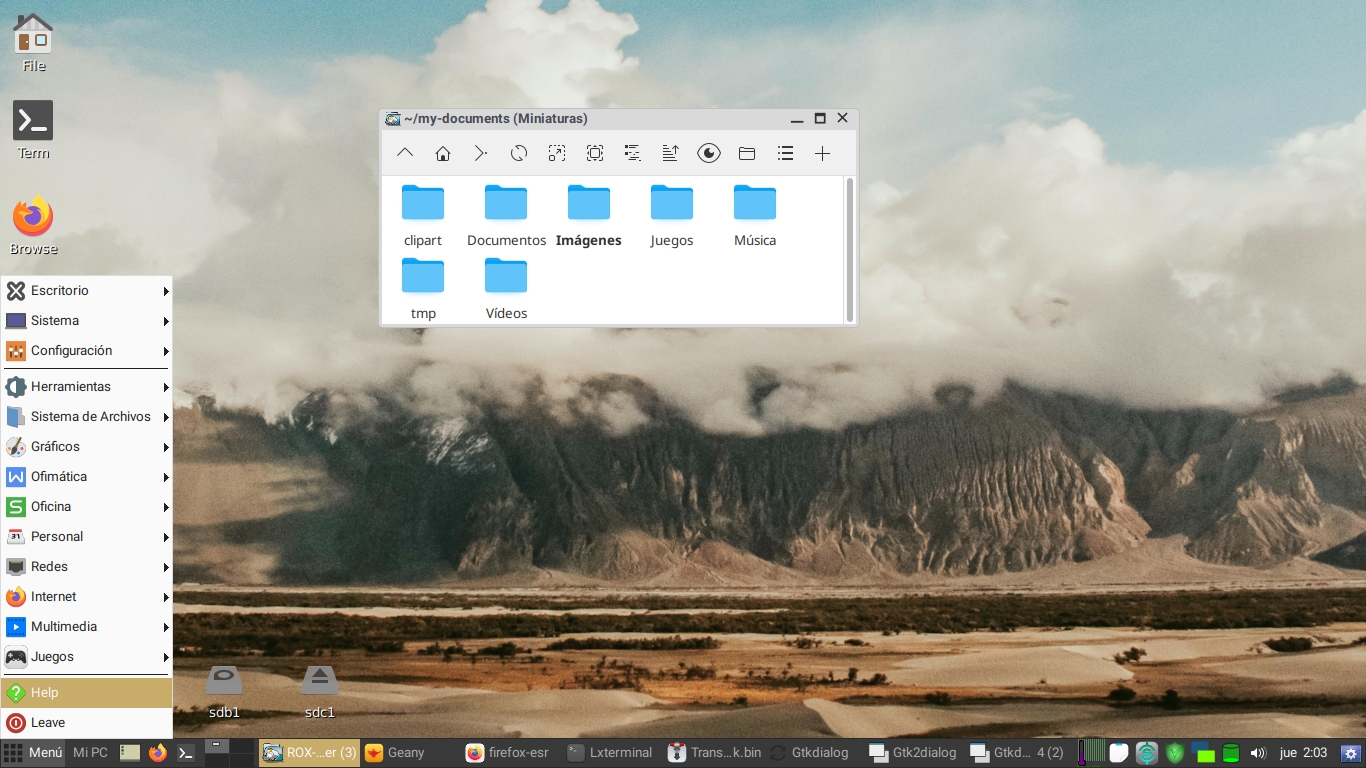The width and height of the screenshot is (1366, 768).
Task: Click the folder icon in ROX-Filer toolbar
Action: pos(747,153)
